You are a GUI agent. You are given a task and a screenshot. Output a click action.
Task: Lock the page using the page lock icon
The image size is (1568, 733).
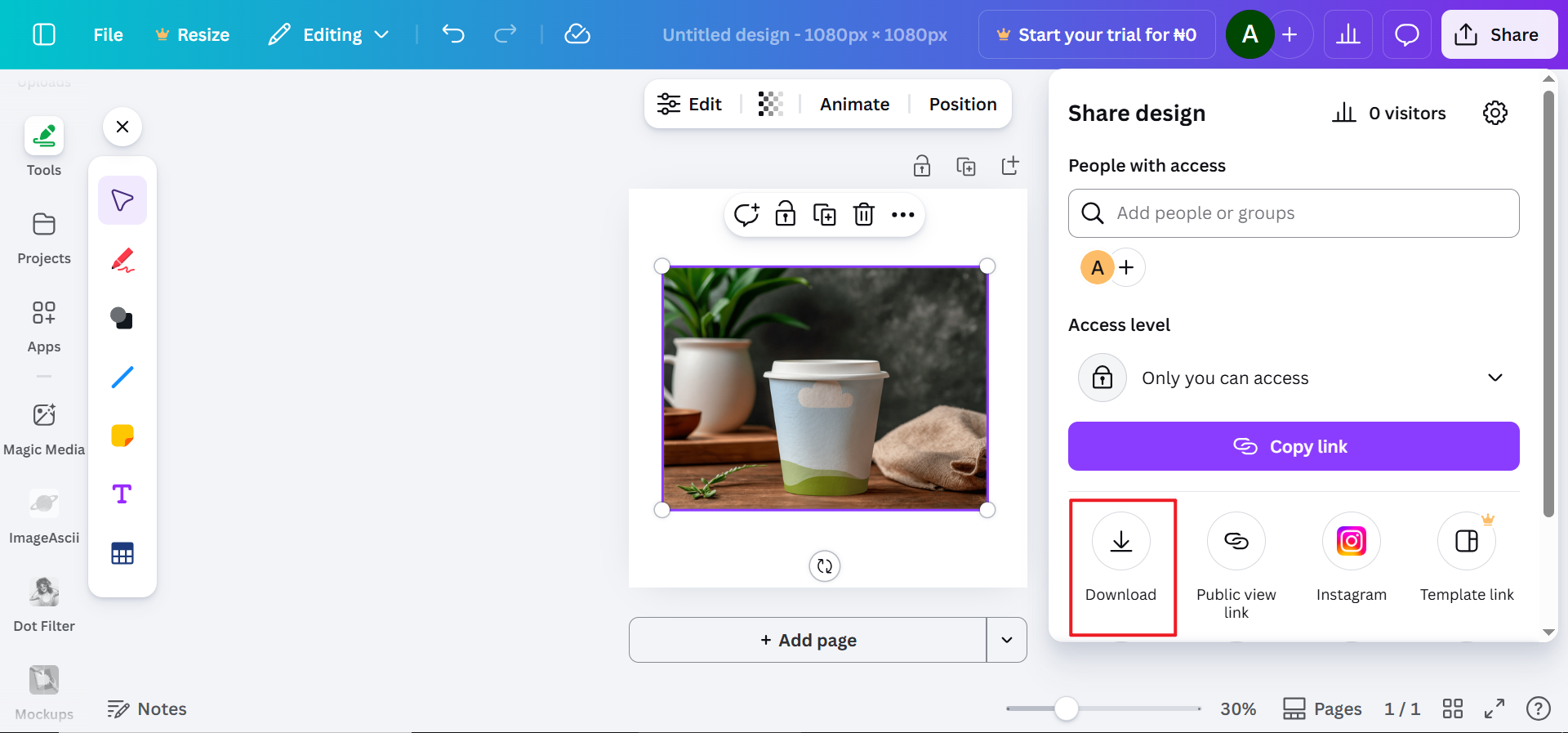[922, 166]
